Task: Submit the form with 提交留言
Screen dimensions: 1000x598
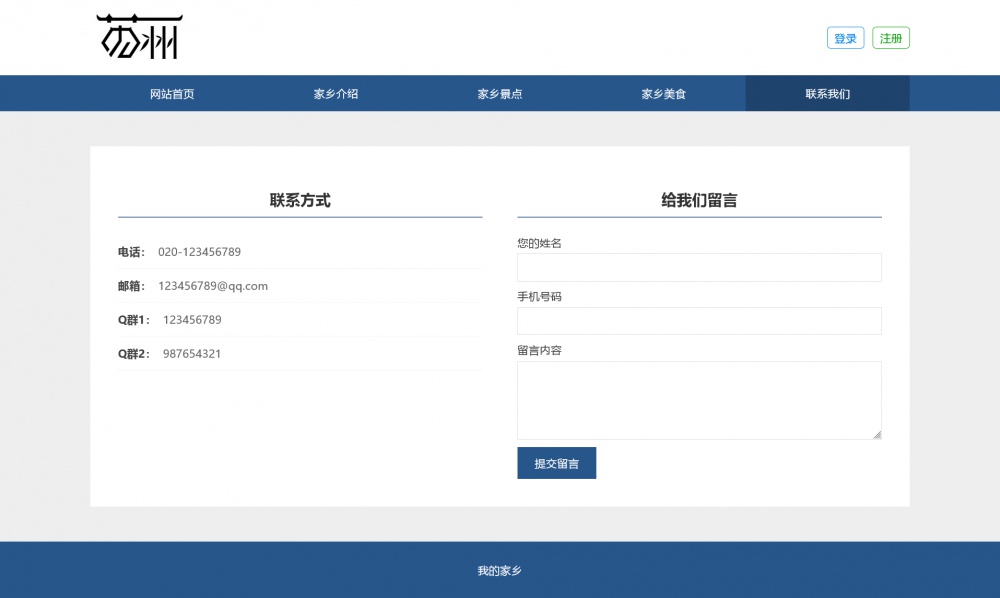Action: pyautogui.click(x=556, y=463)
